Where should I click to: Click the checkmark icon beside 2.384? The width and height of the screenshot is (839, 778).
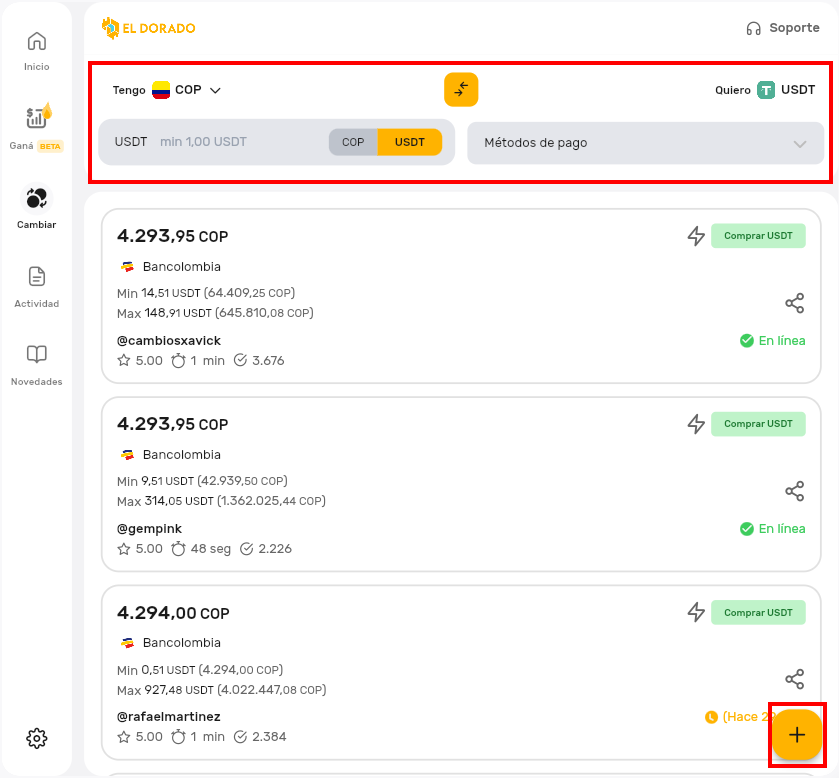point(240,737)
